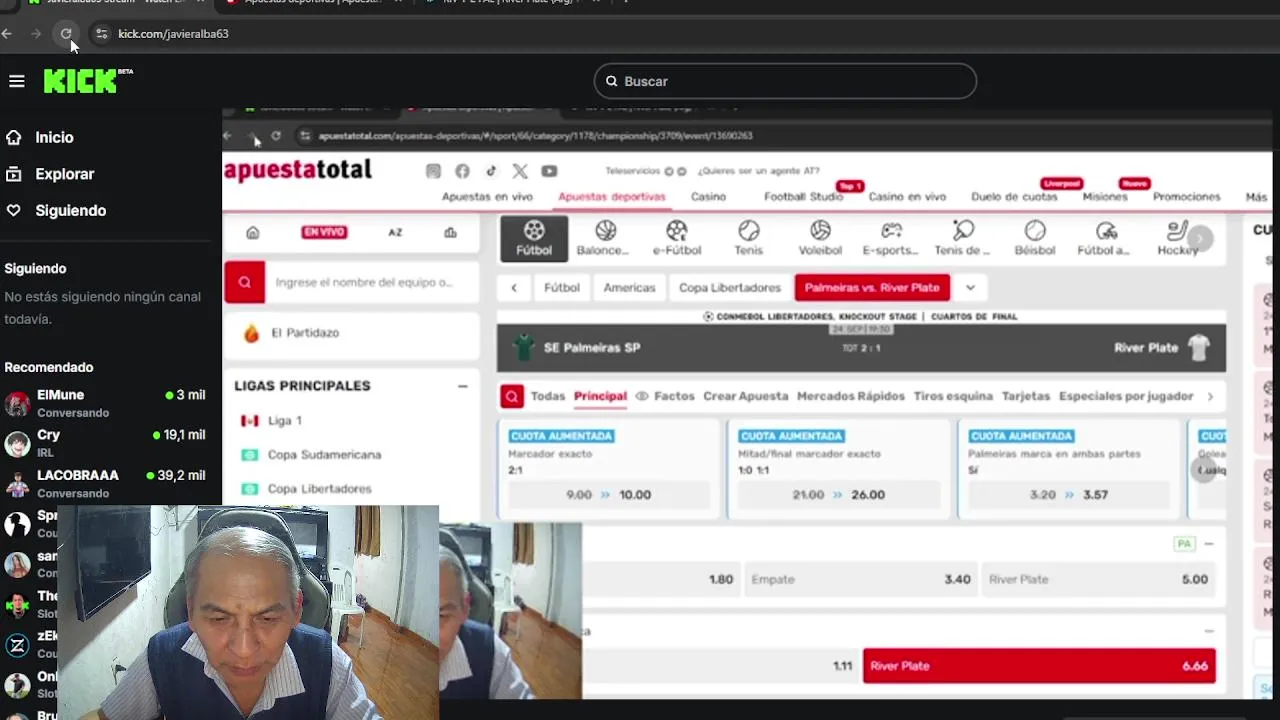This screenshot has height=720, width=1280.
Task: Open apuestatotal X icon
Action: (520, 171)
